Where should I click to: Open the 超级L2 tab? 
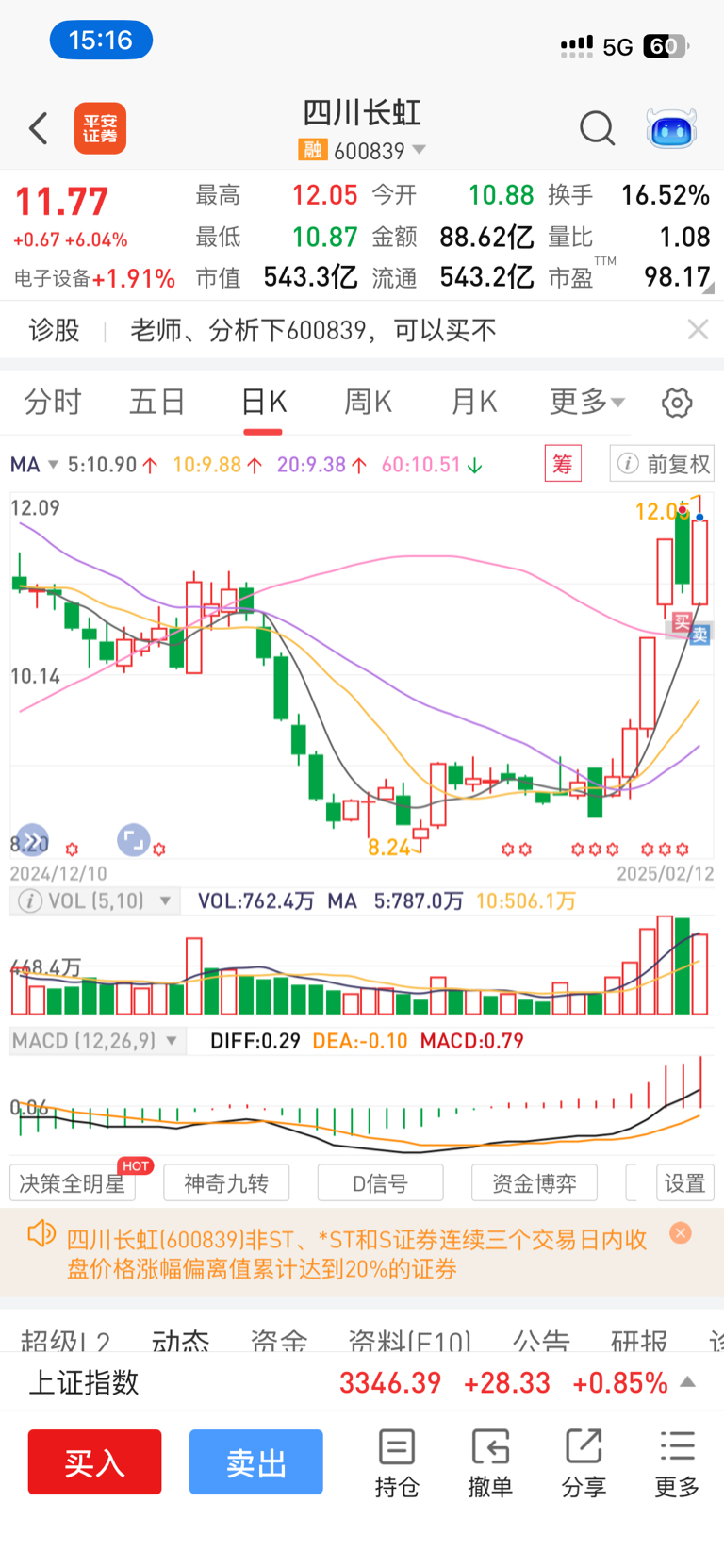tap(66, 1341)
